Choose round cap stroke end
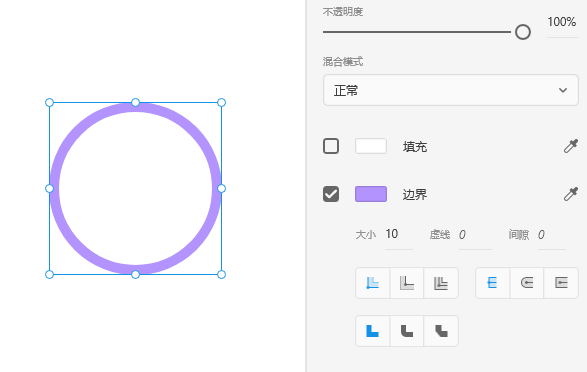The width and height of the screenshot is (587, 372). pos(527,283)
